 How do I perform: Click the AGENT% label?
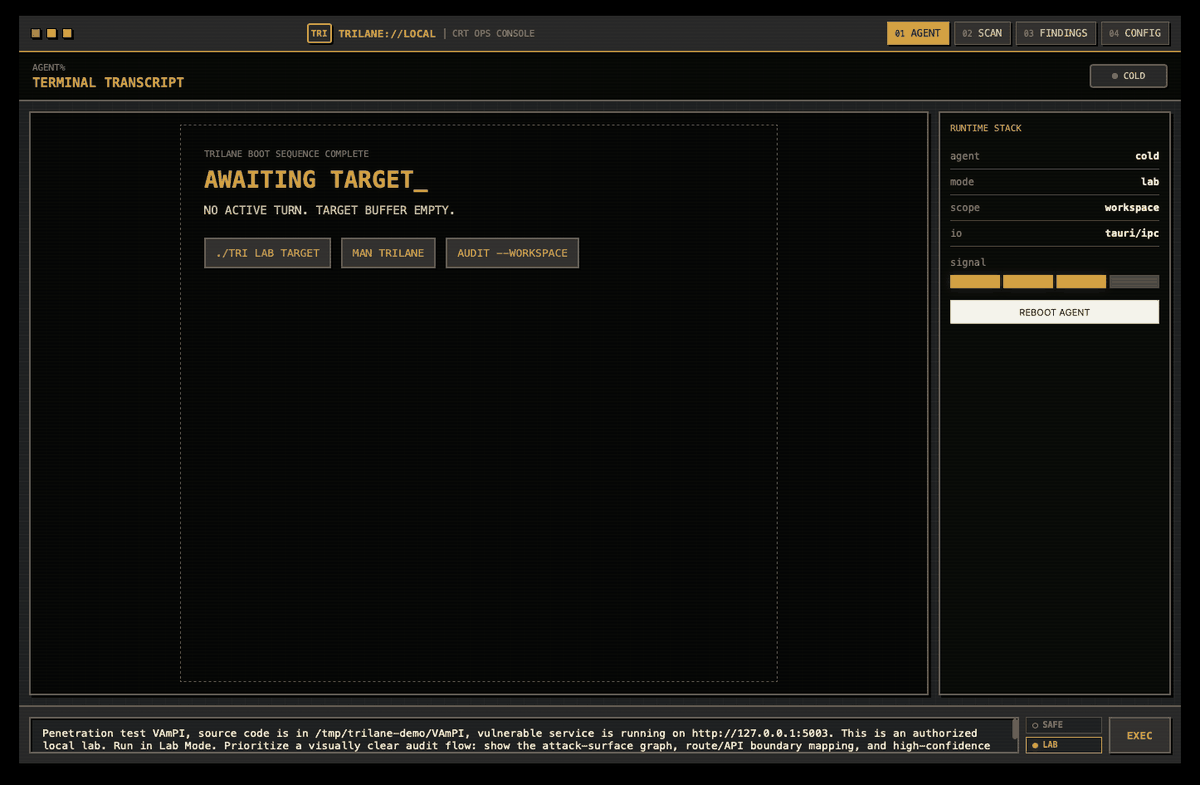coord(49,67)
